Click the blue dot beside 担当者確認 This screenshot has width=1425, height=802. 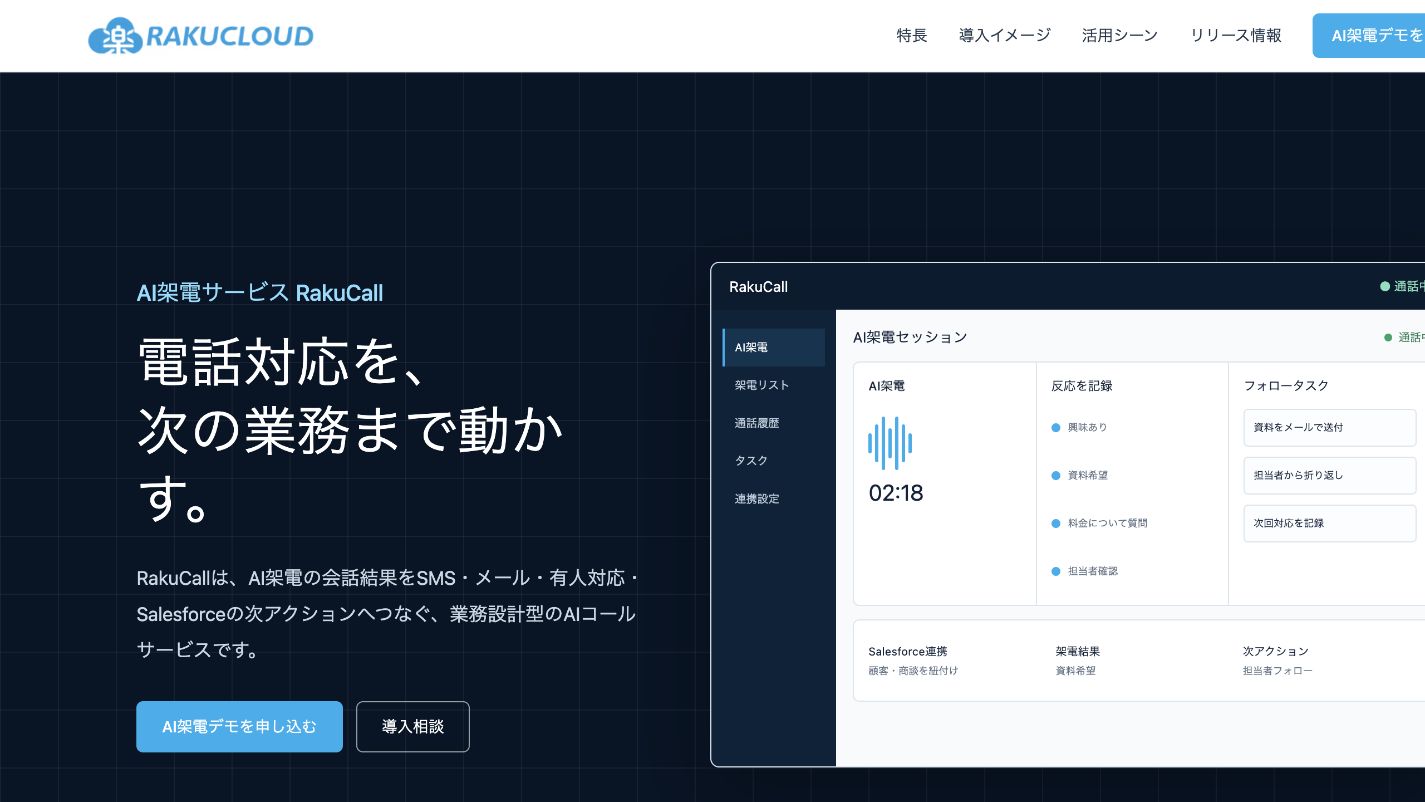(x=1056, y=572)
